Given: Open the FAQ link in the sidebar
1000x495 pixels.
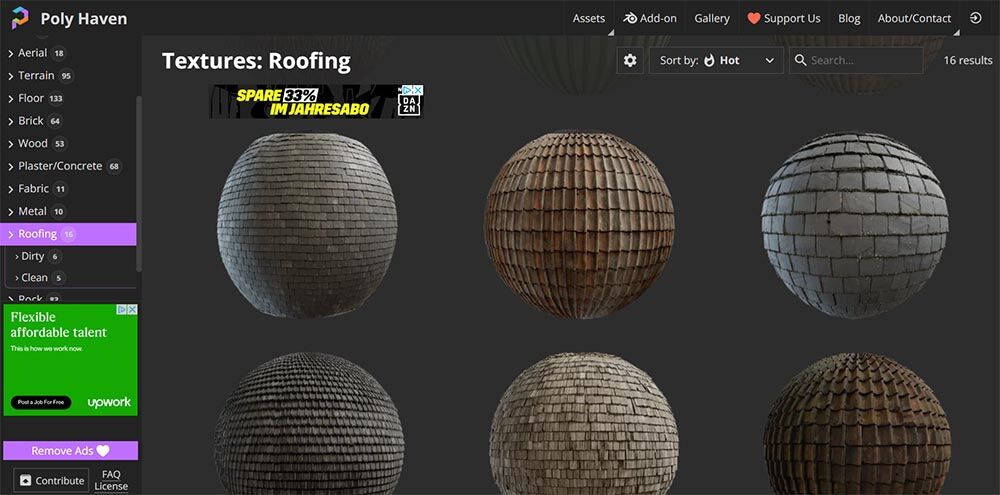Looking at the screenshot, I should pyautogui.click(x=111, y=474).
